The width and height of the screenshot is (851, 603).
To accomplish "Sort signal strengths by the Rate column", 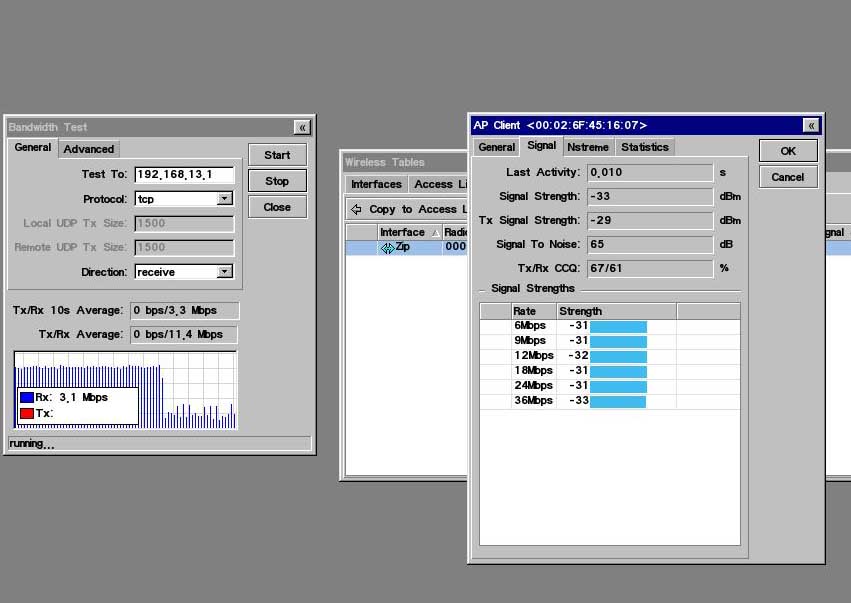I will (x=535, y=311).
